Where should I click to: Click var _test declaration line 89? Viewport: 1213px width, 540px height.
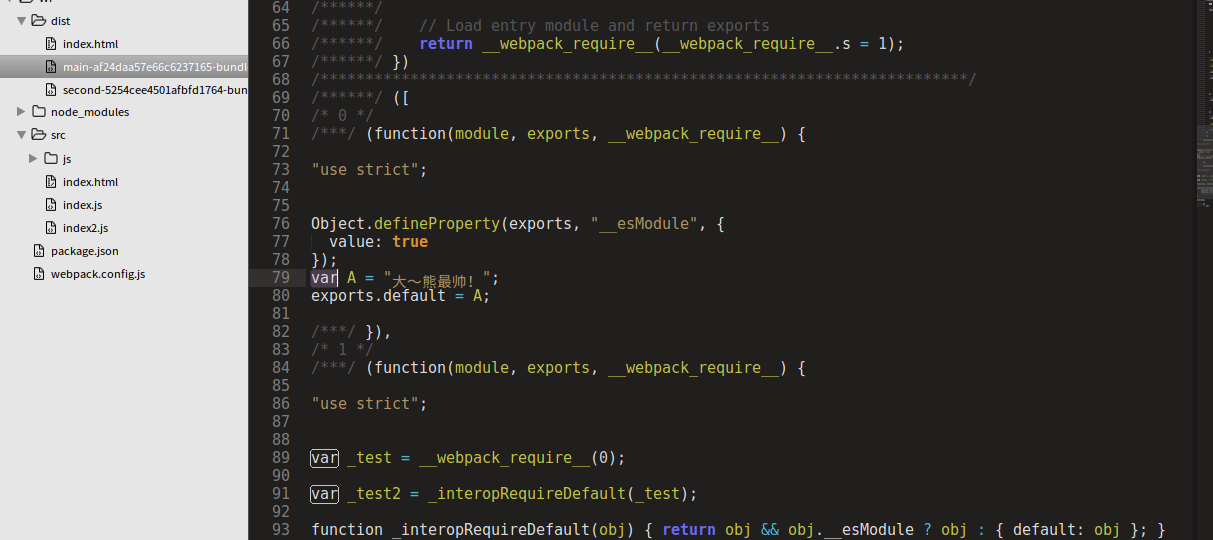click(x=468, y=458)
